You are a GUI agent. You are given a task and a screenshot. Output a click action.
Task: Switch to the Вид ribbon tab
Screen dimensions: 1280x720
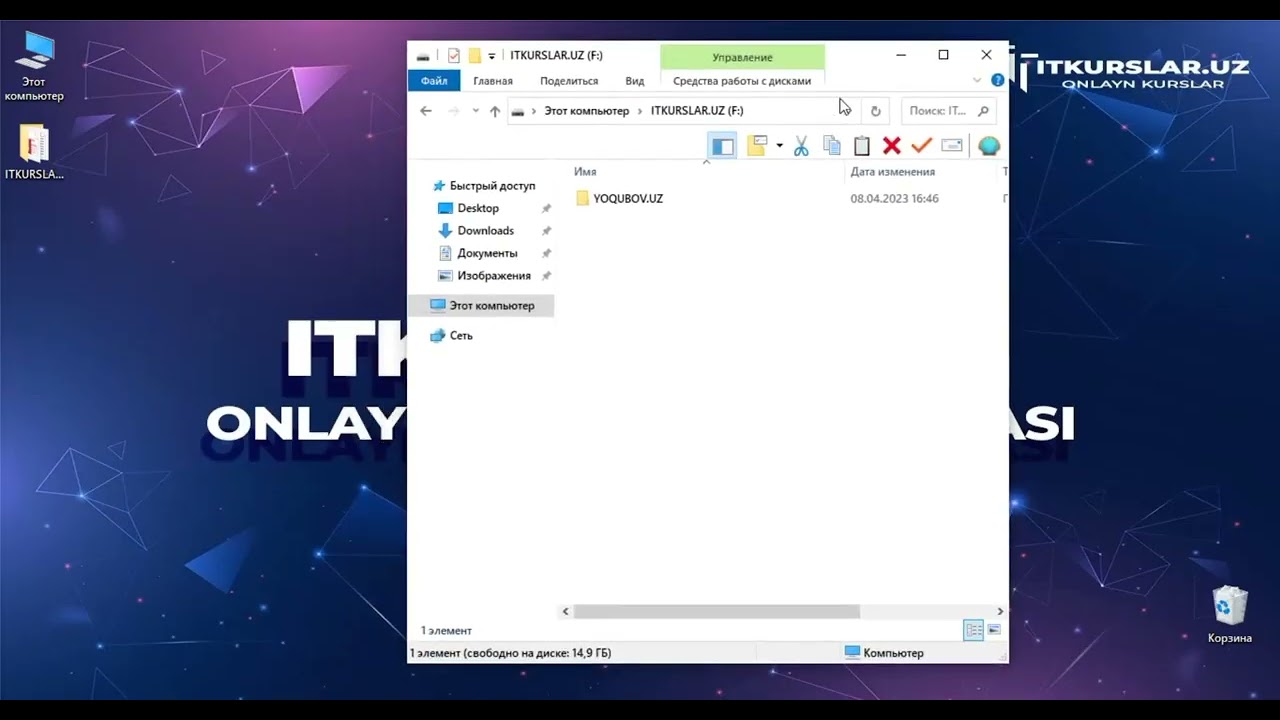tap(635, 81)
